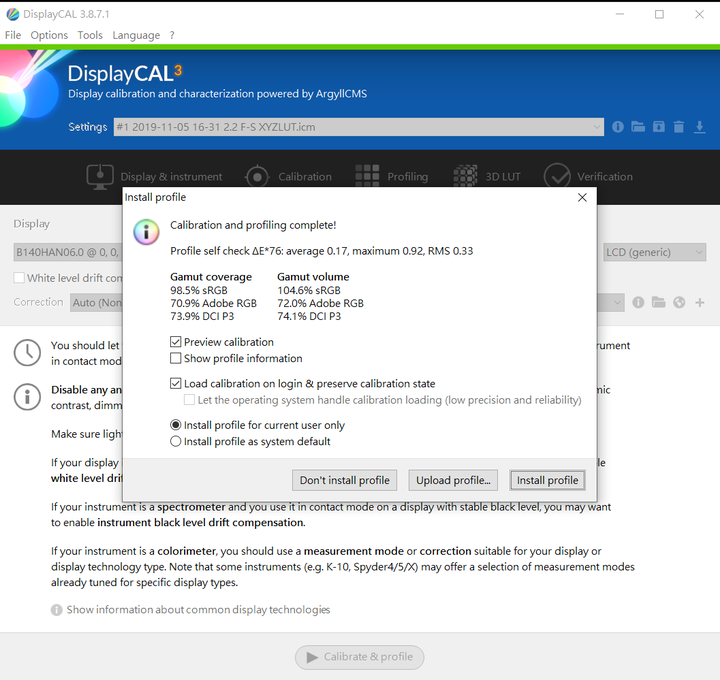
Task: Click the Install profile button
Action: pos(547,480)
